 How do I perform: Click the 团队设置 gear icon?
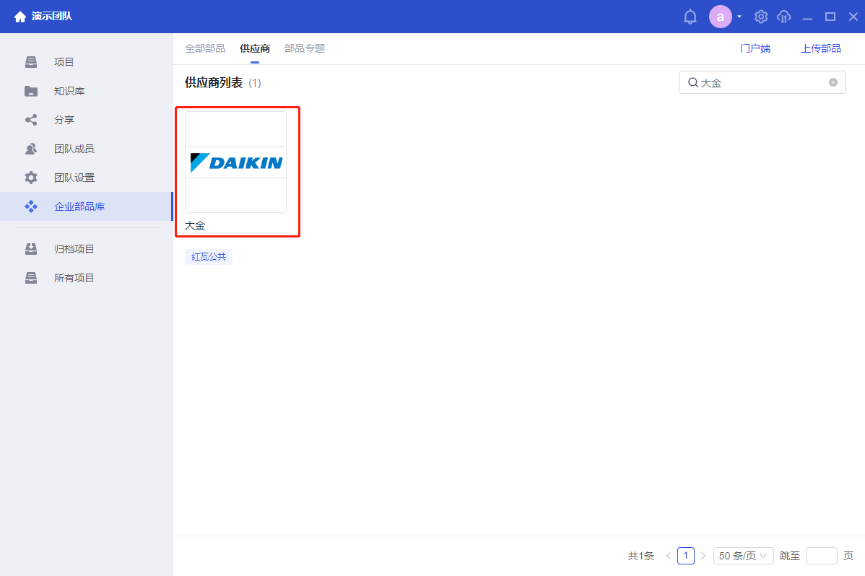point(31,178)
